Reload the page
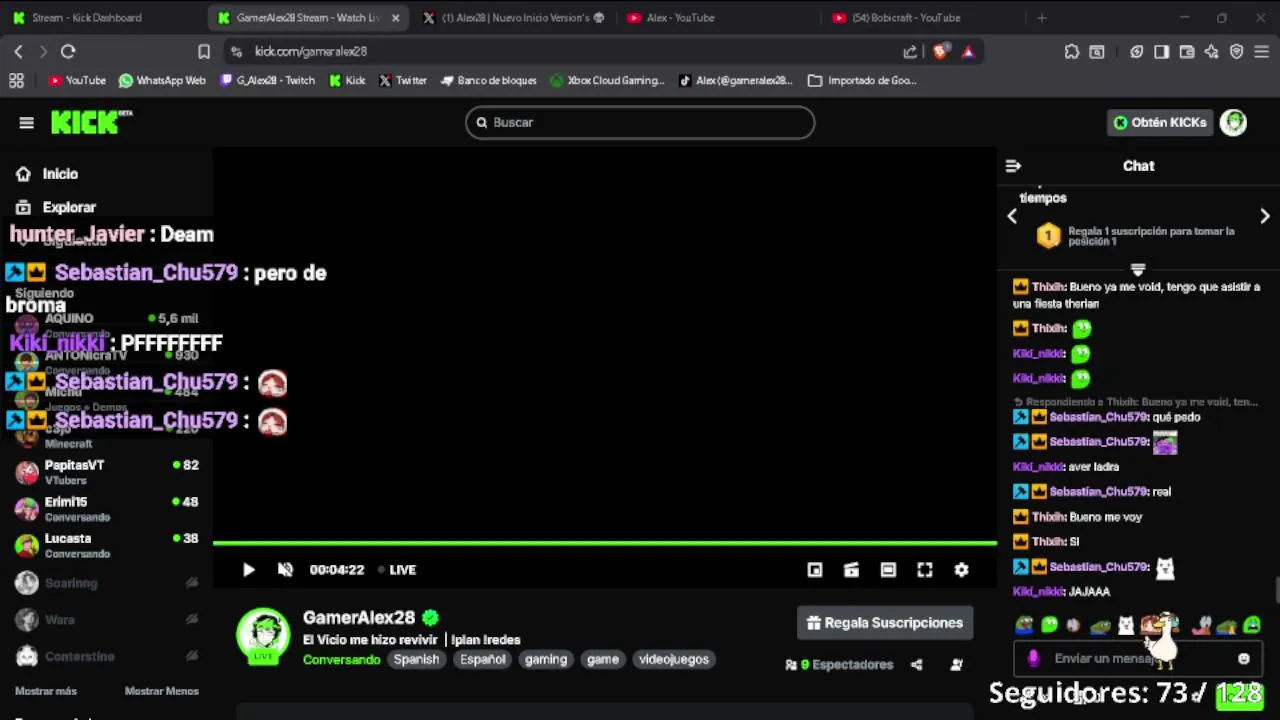 tap(68, 51)
